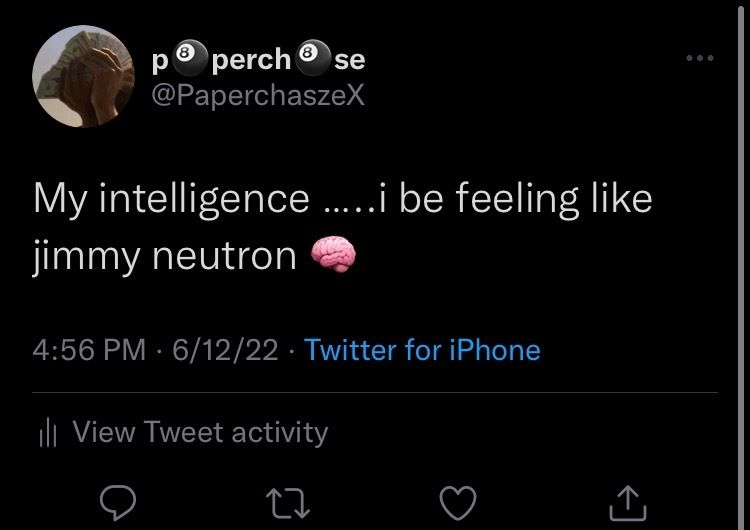Image resolution: width=750 pixels, height=530 pixels.
Task: Open the three-dot more options menu
Action: 700,58
